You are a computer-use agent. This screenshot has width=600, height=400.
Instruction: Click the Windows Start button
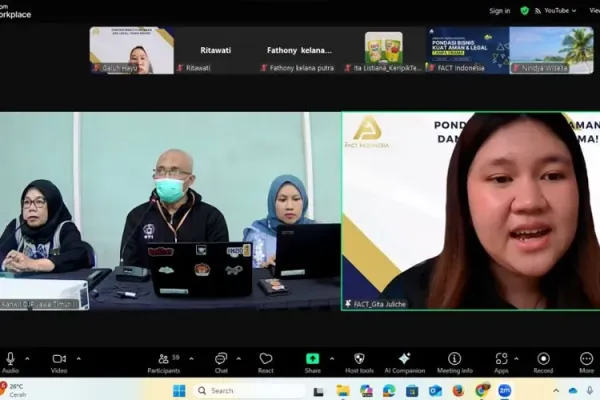(x=179, y=390)
